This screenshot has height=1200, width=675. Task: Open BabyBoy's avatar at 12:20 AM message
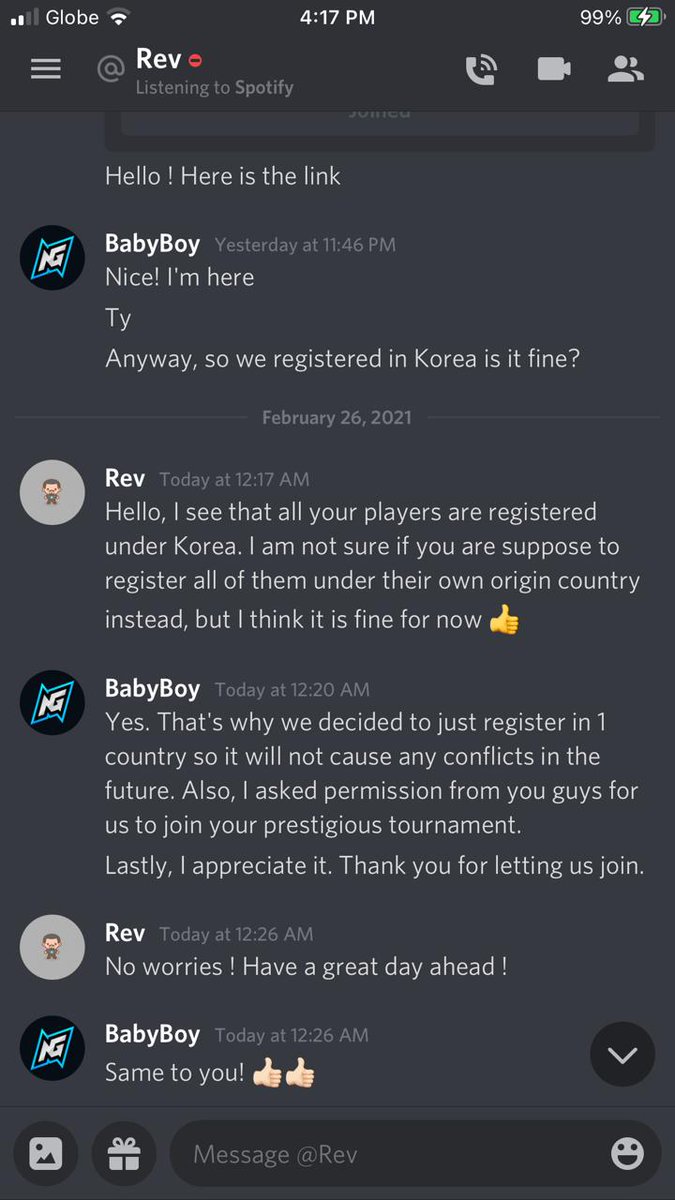(x=52, y=702)
